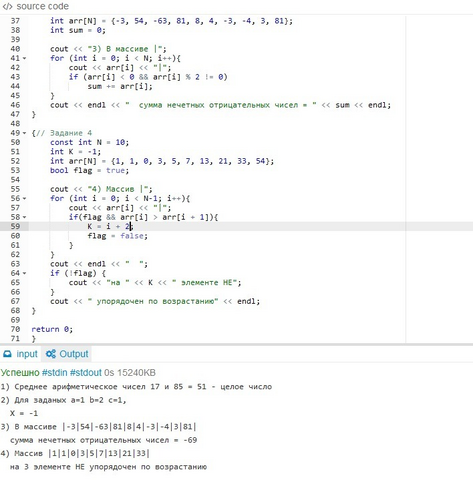Collapse the for loop at line 56

pos(24,198)
